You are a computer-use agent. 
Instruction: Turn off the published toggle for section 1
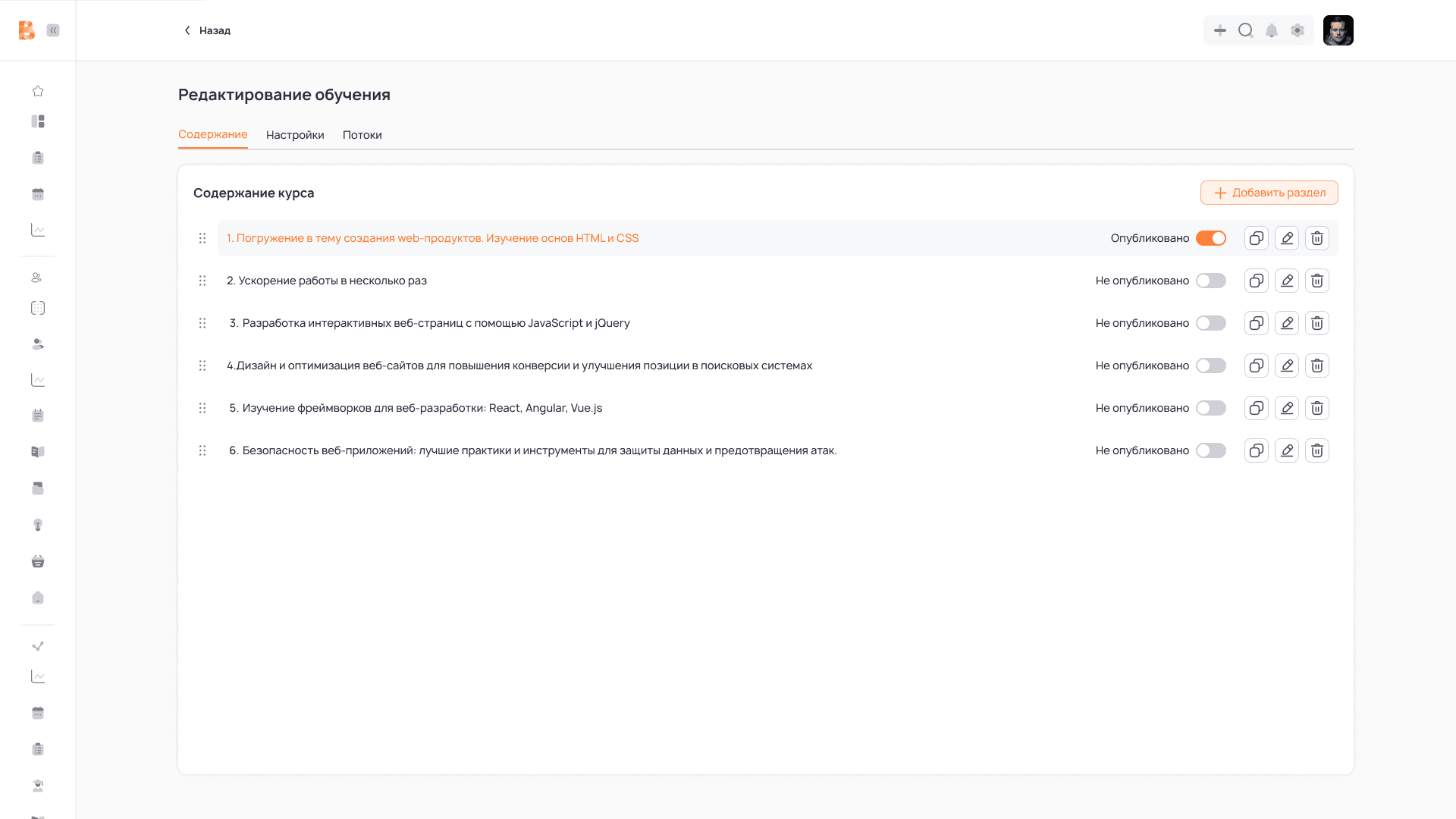click(1211, 238)
